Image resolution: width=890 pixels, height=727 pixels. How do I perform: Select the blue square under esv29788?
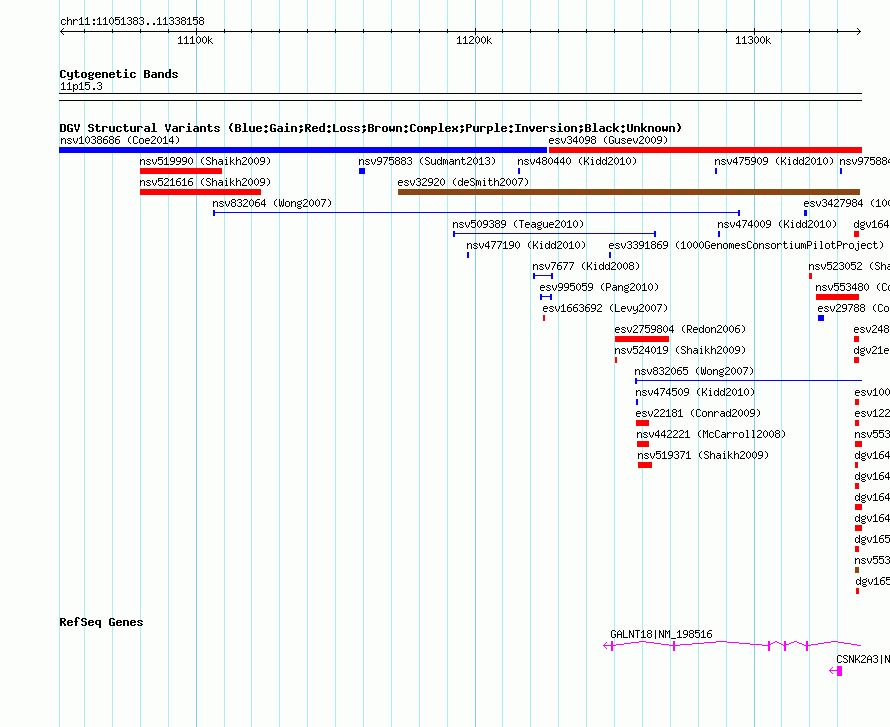821,318
